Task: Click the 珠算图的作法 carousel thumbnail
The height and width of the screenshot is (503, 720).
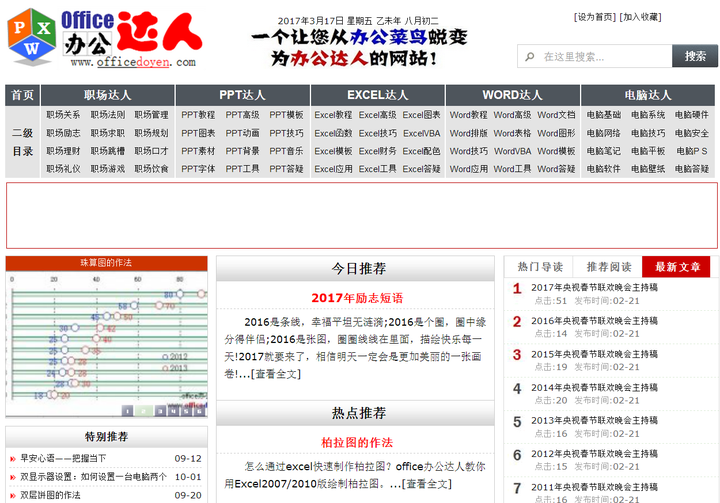Action: [x=106, y=340]
